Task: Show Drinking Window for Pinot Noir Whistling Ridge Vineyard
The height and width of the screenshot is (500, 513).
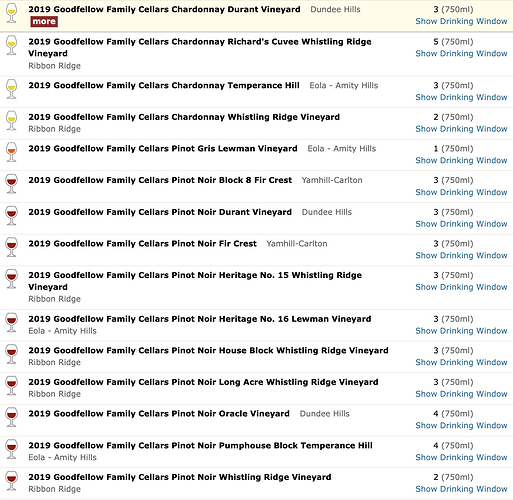Action: (461, 489)
